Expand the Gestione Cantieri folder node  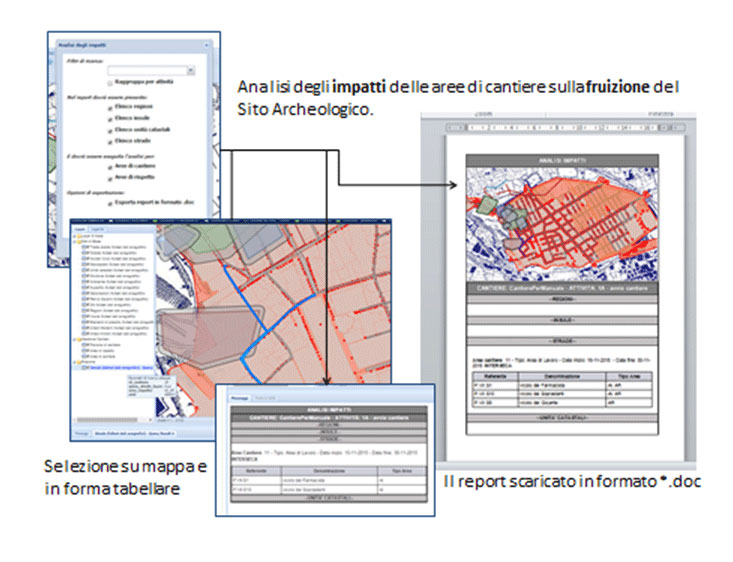(x=76, y=340)
